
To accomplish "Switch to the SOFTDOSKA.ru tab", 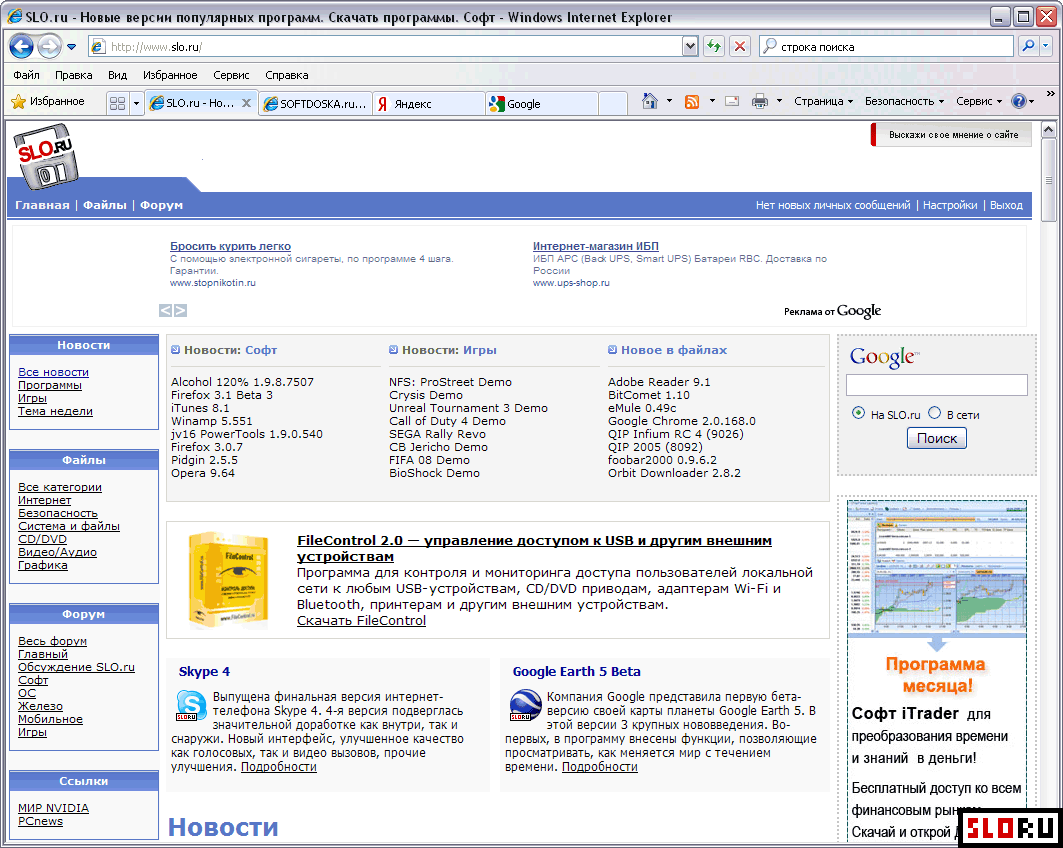I will (315, 104).
